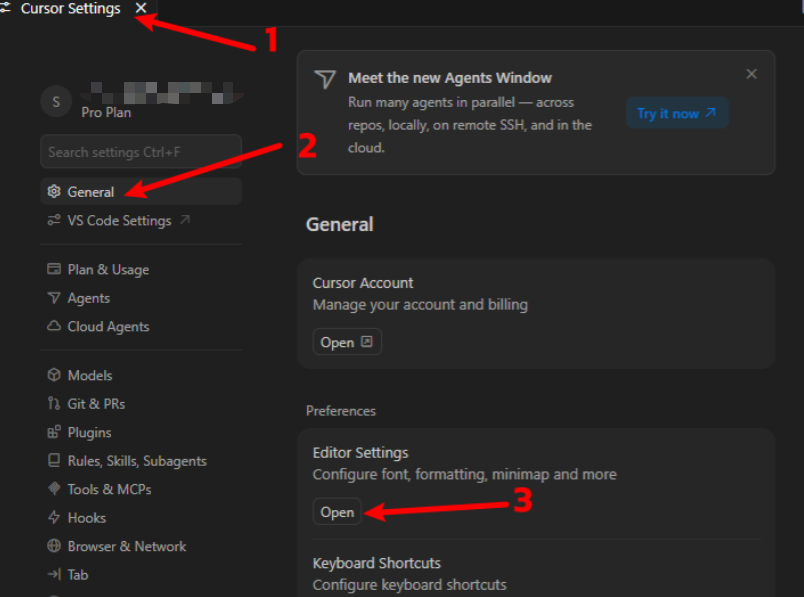This screenshot has width=804, height=597.
Task: Close the Cursor Settings tab
Action: click(141, 8)
